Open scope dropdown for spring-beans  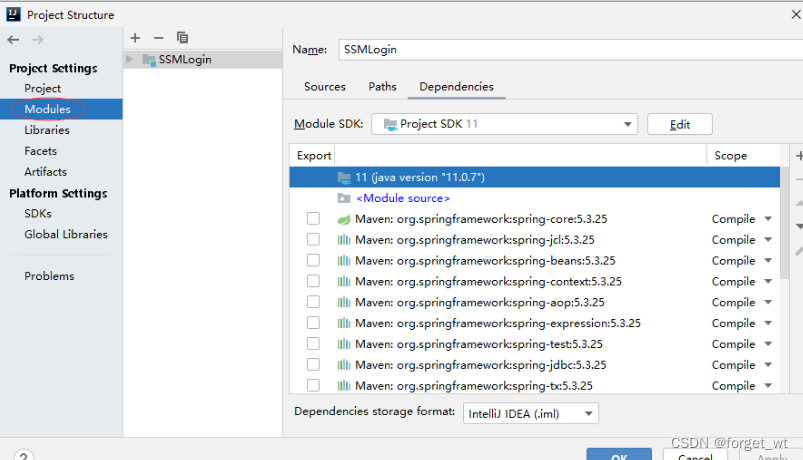pos(768,261)
